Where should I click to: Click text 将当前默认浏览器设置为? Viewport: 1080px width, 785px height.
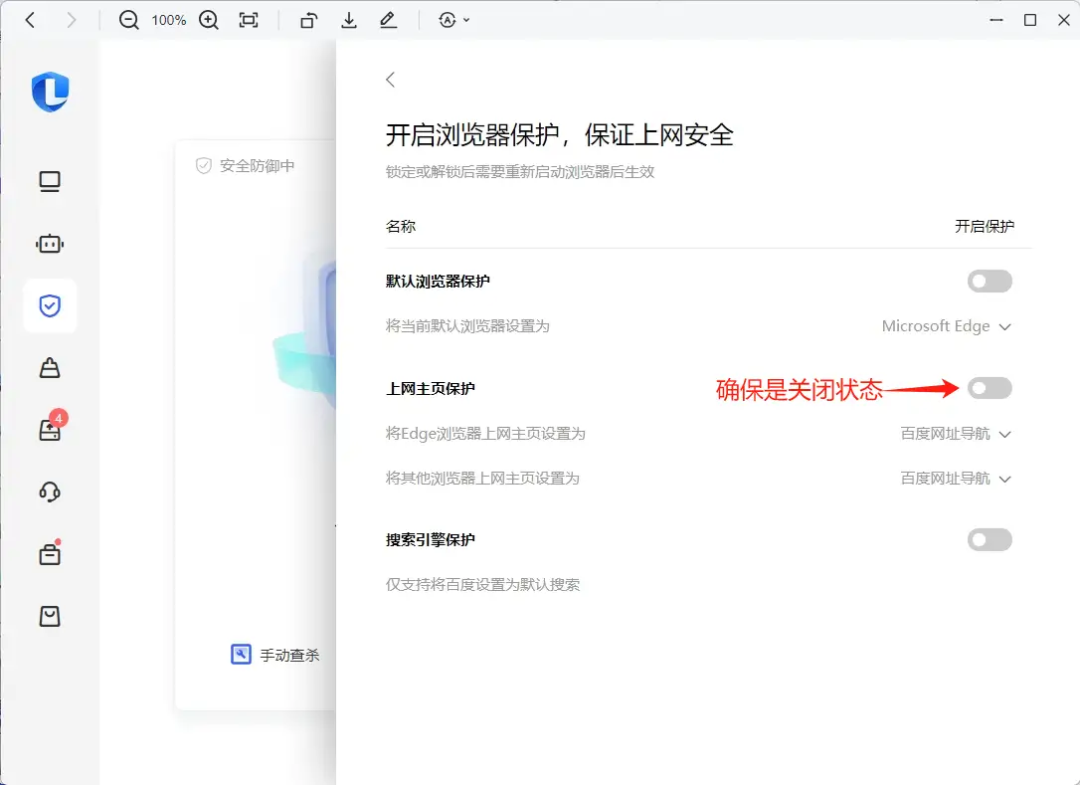pos(468,326)
